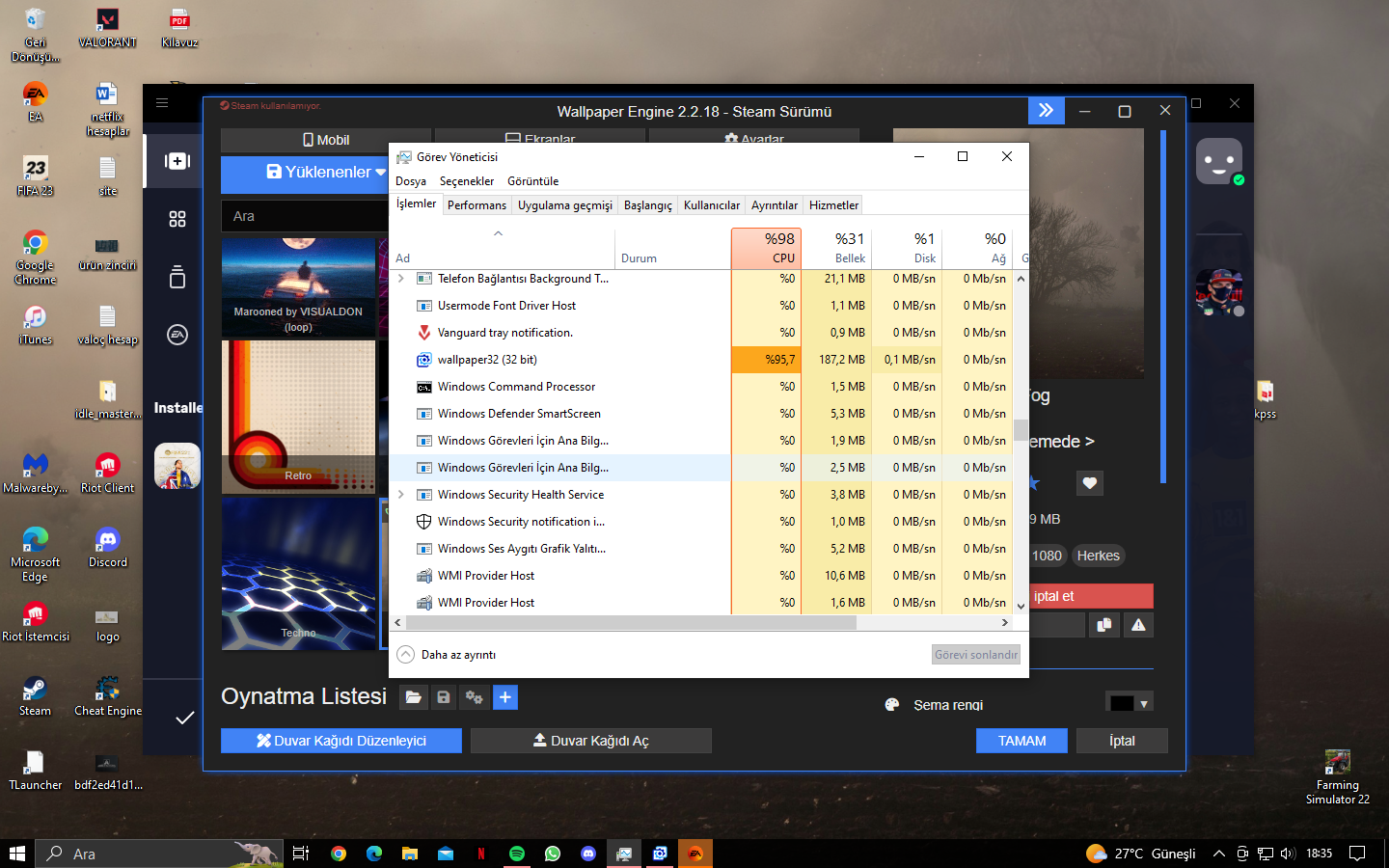Image resolution: width=1389 pixels, height=868 pixels.
Task: Select the Techno wallpaper thumbnail
Action: (x=299, y=573)
